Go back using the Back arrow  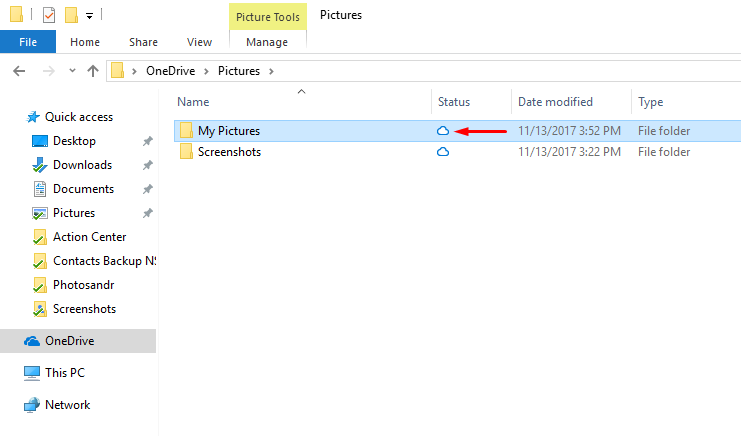click(x=19, y=71)
